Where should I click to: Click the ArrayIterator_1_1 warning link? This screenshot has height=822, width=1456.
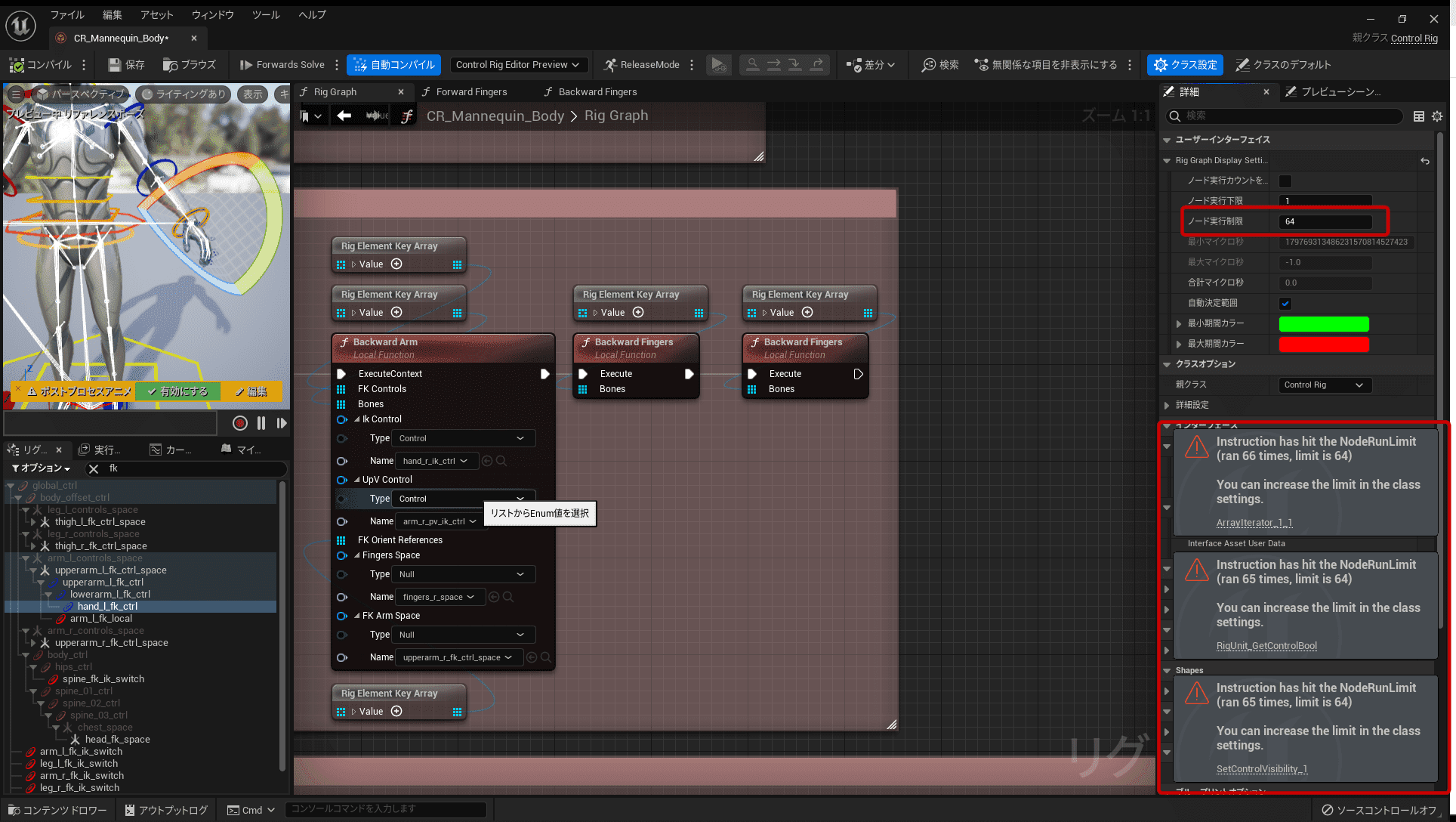click(x=1254, y=522)
